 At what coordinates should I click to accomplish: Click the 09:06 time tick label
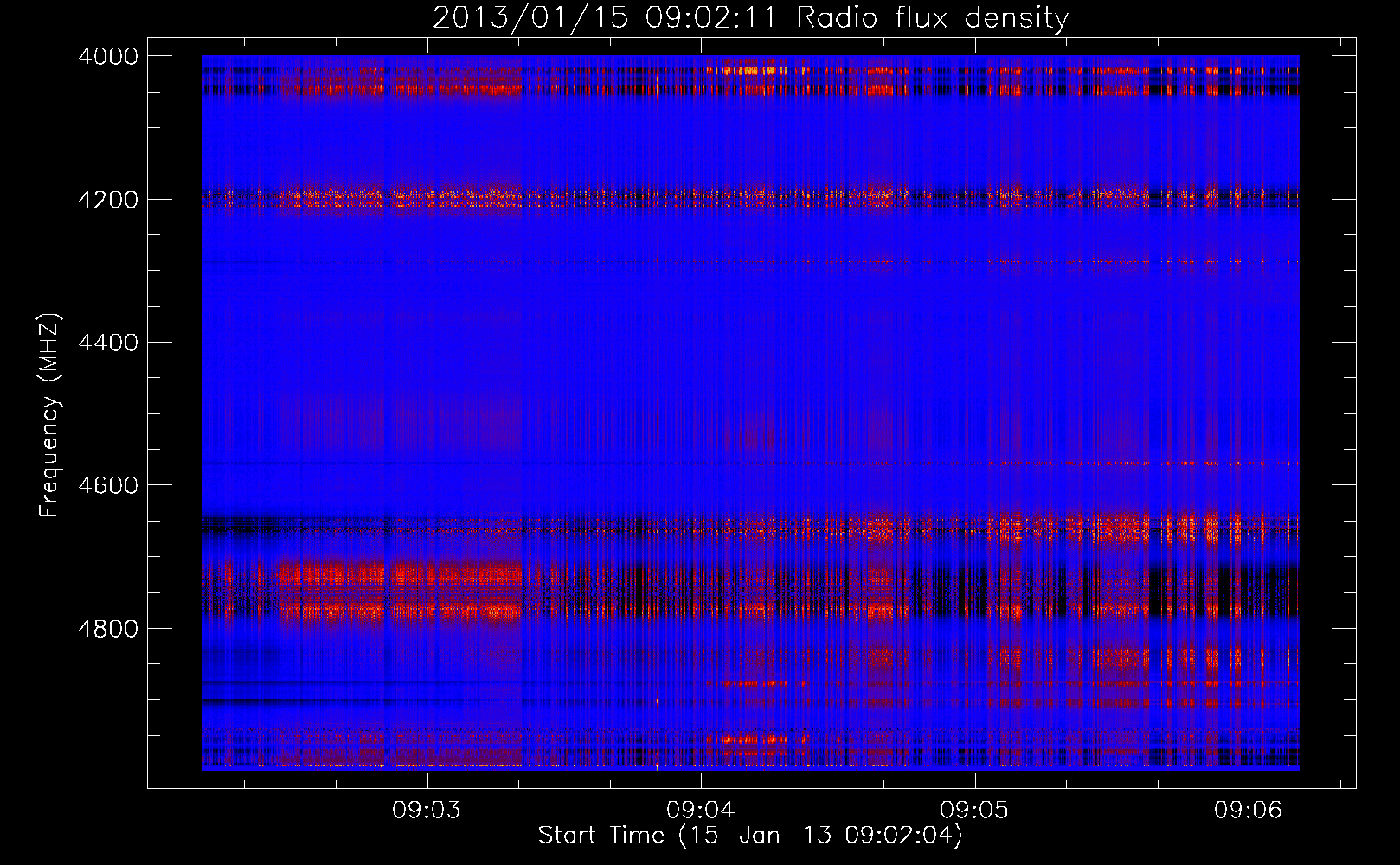[1248, 811]
